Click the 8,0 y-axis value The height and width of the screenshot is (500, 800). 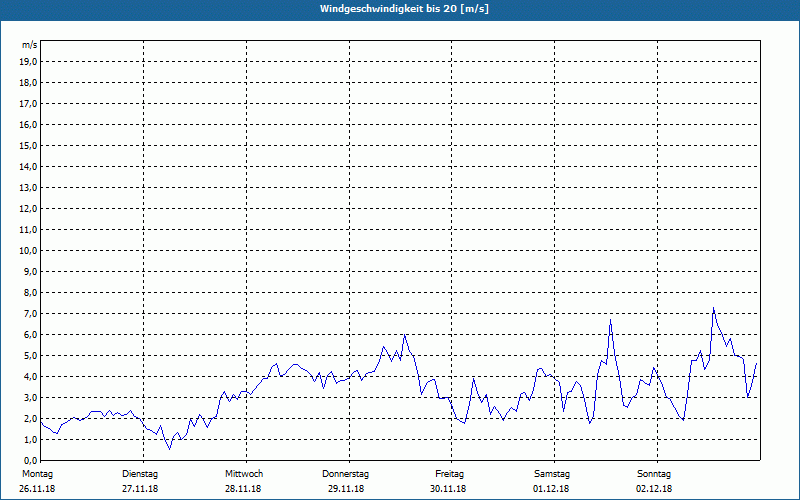click(x=30, y=292)
